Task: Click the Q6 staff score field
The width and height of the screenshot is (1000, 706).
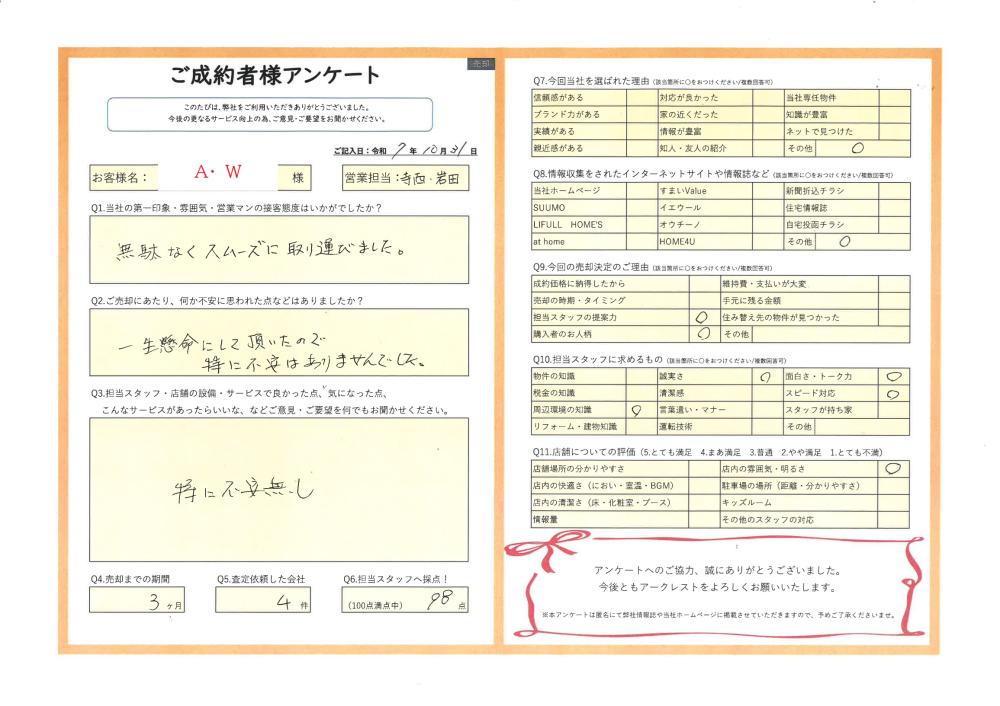Action: pyautogui.click(x=404, y=600)
